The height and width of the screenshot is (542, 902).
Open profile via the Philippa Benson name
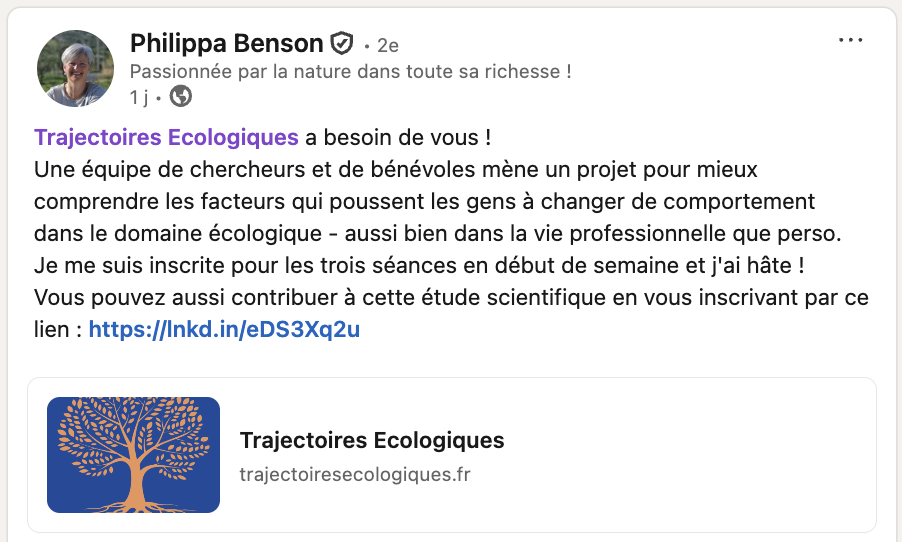click(x=227, y=44)
